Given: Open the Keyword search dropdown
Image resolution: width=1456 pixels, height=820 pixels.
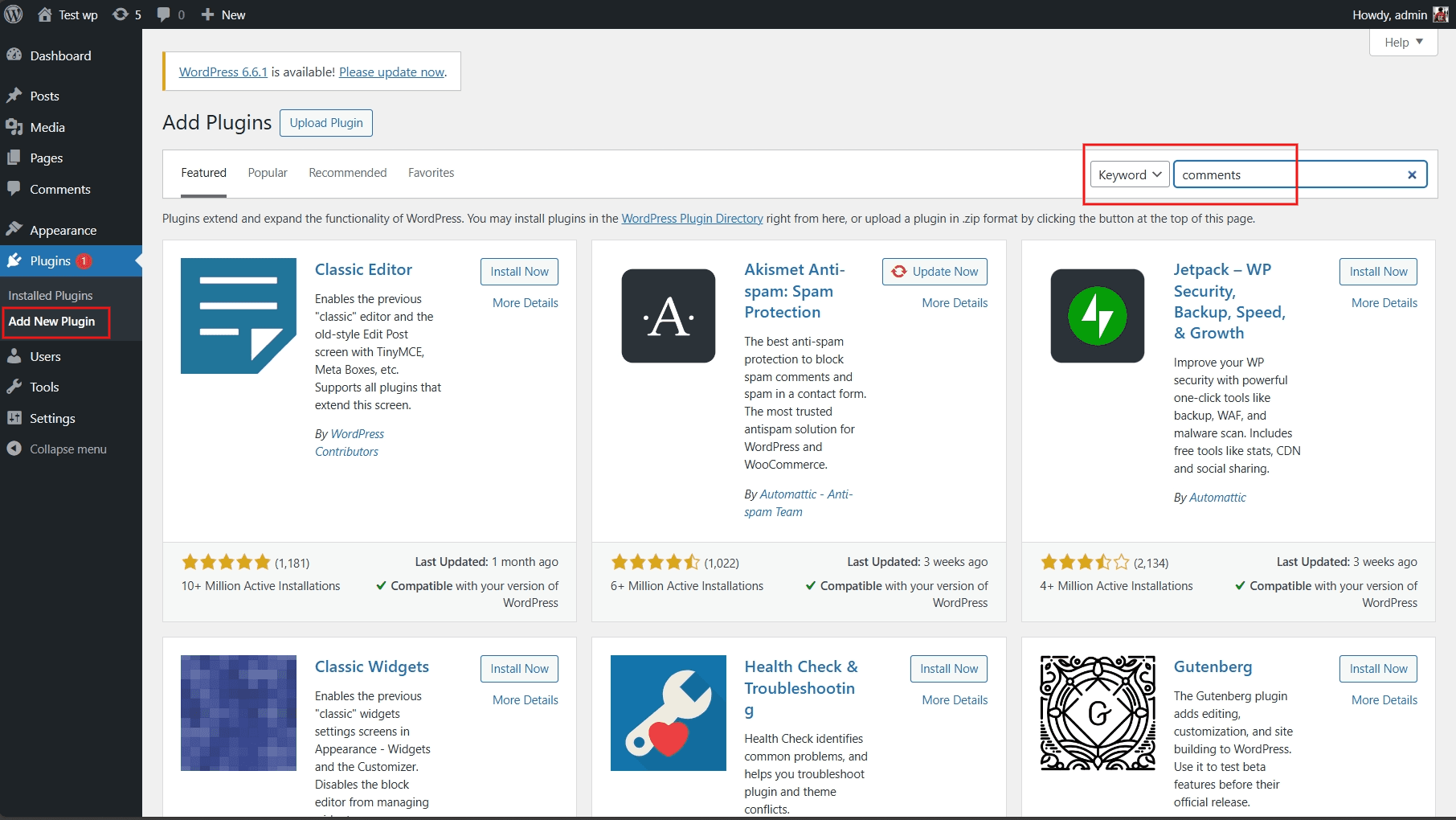Looking at the screenshot, I should tap(1128, 174).
